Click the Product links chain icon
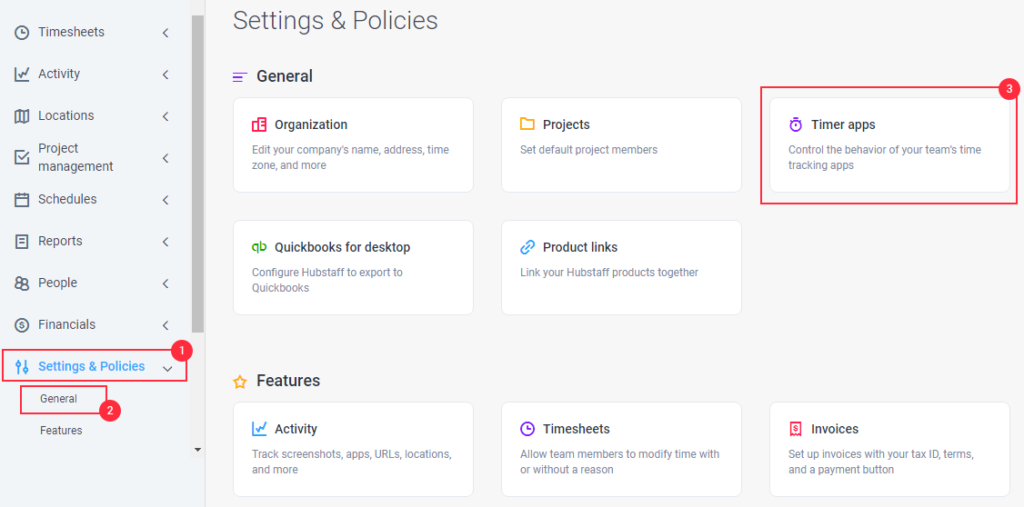 pyautogui.click(x=527, y=248)
